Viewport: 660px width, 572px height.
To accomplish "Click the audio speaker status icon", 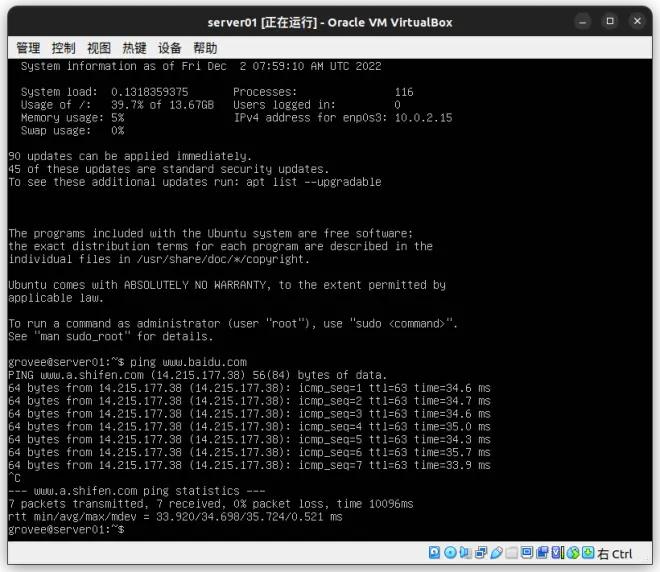I will pos(465,552).
